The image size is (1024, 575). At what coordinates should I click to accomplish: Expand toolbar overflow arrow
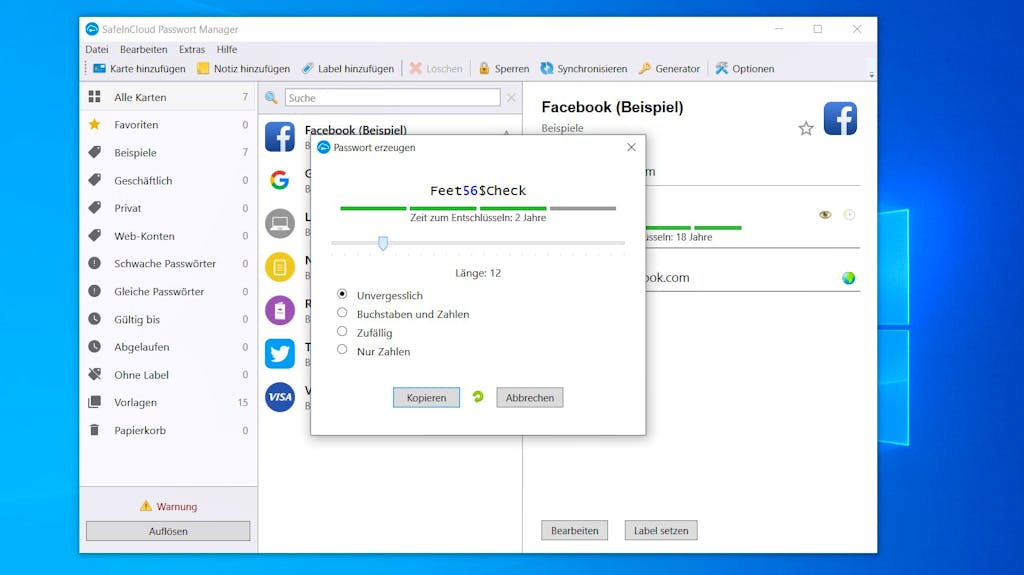click(x=871, y=74)
